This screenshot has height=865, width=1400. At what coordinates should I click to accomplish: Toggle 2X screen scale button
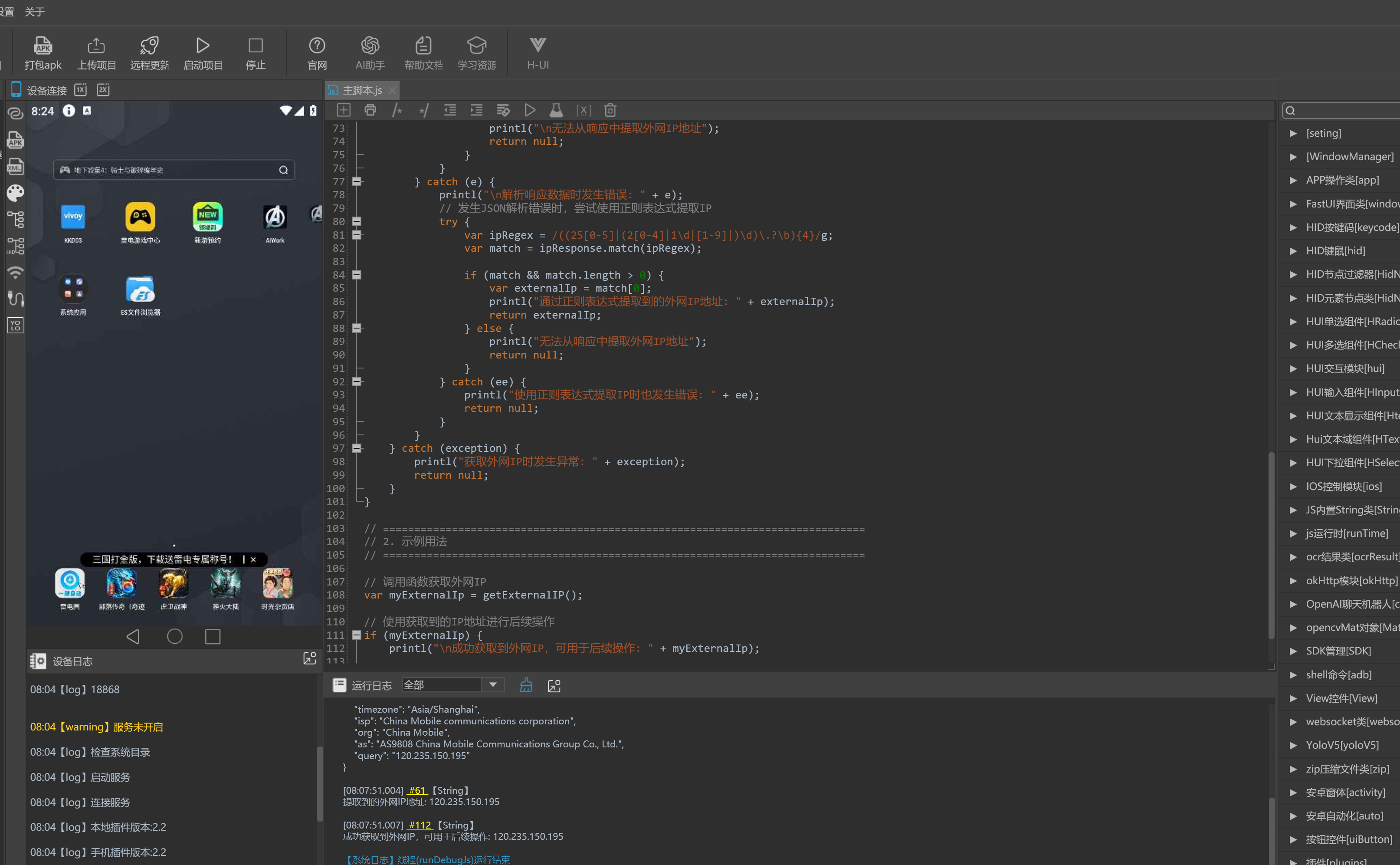[103, 89]
